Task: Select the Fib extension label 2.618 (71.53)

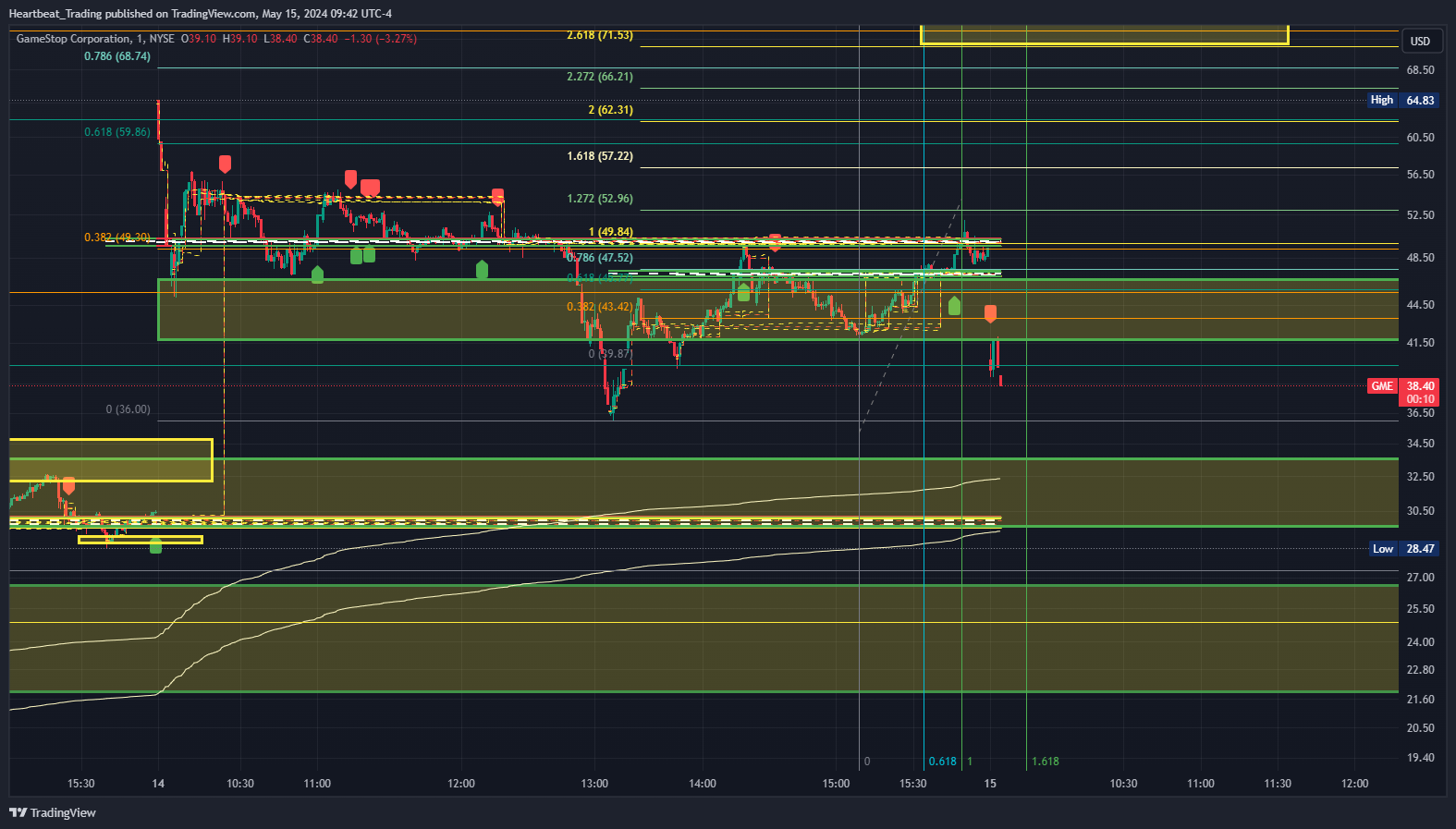Action: tap(600, 35)
